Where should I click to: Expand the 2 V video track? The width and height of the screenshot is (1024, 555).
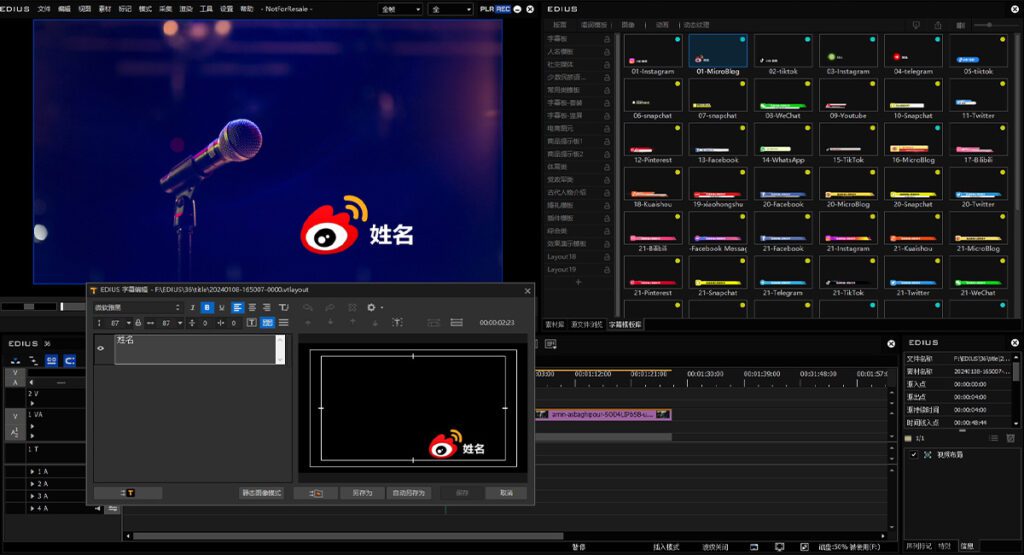pos(32,404)
